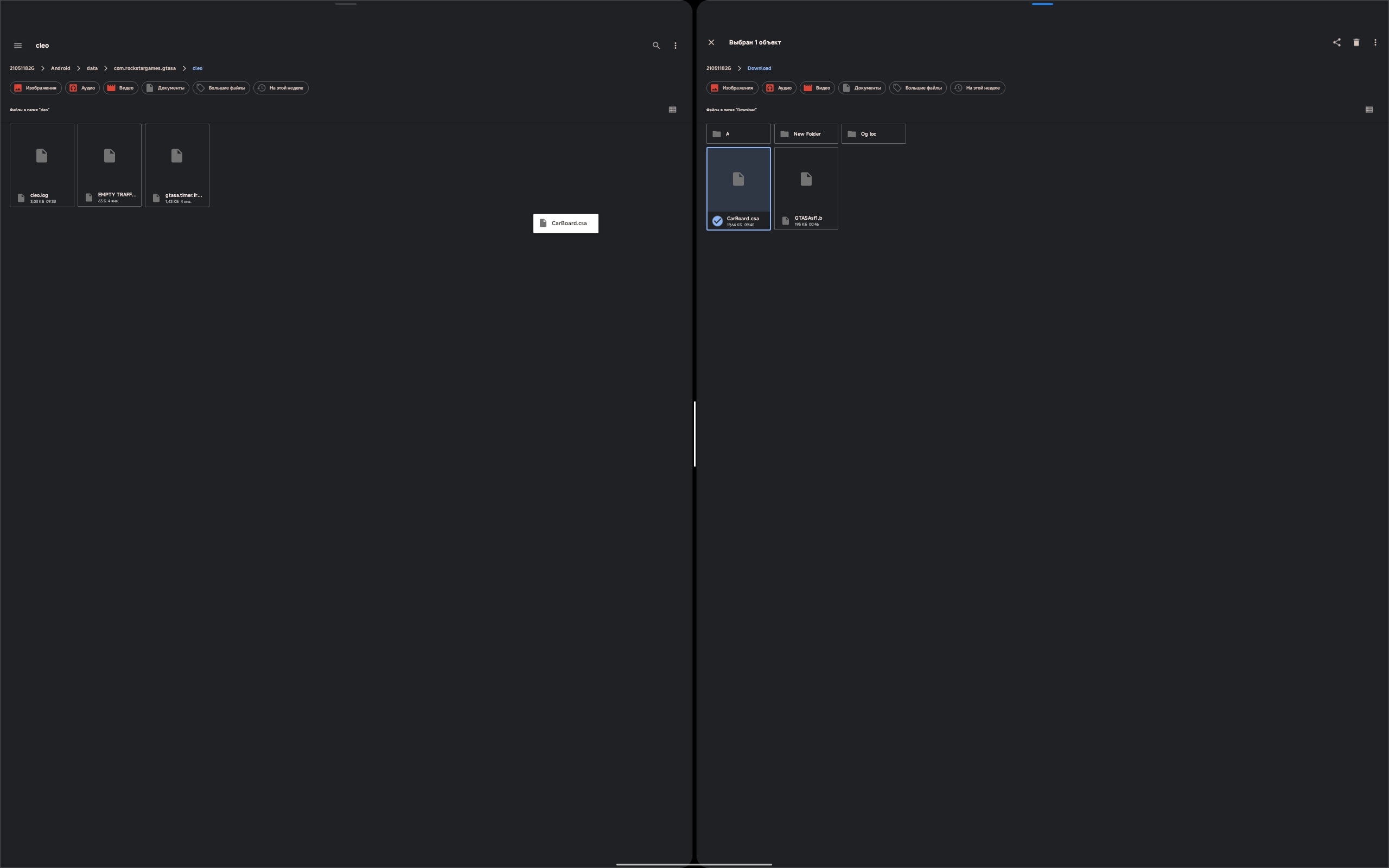This screenshot has height=868, width=1389.
Task: Open cleo.log file
Action: [x=42, y=165]
